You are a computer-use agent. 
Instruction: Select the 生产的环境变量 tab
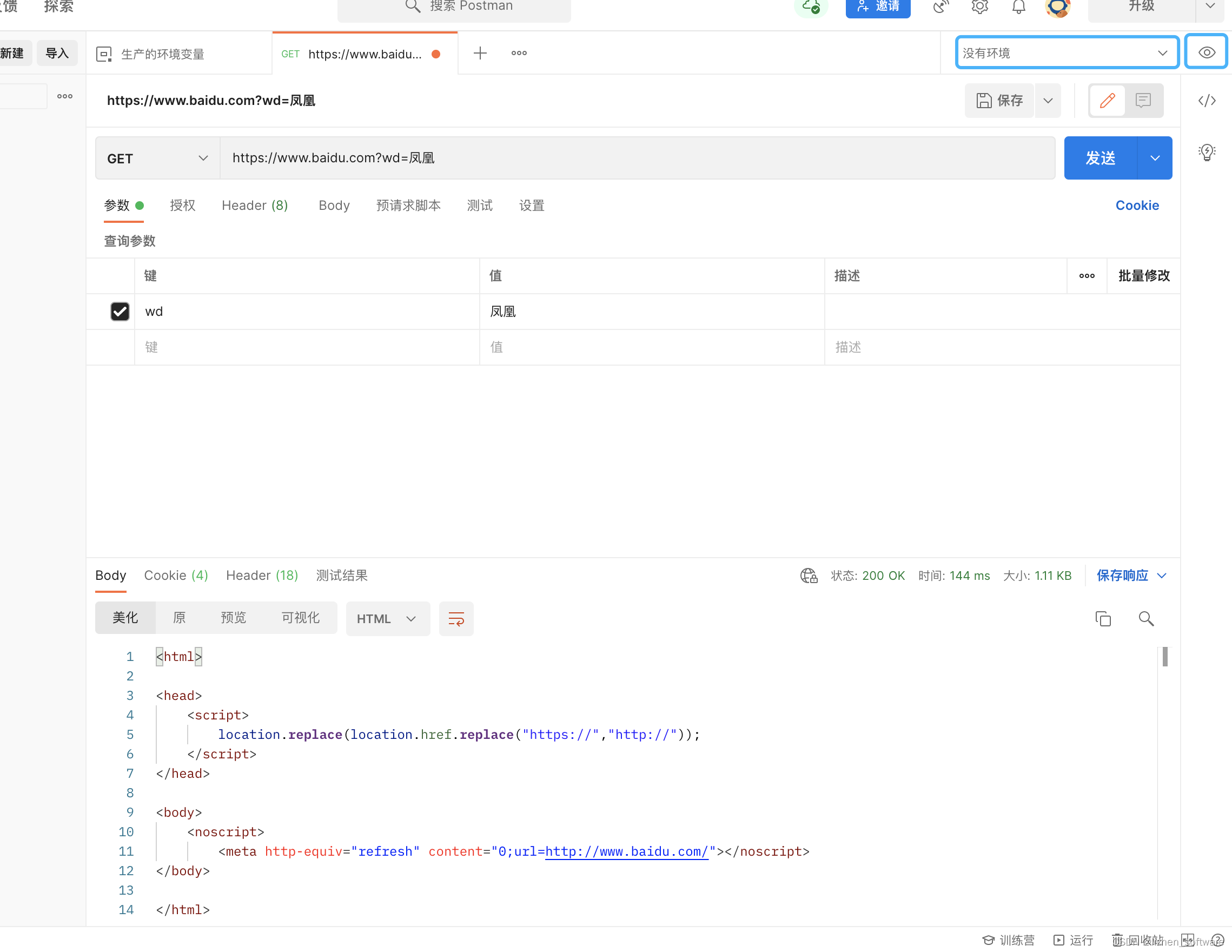tap(180, 53)
